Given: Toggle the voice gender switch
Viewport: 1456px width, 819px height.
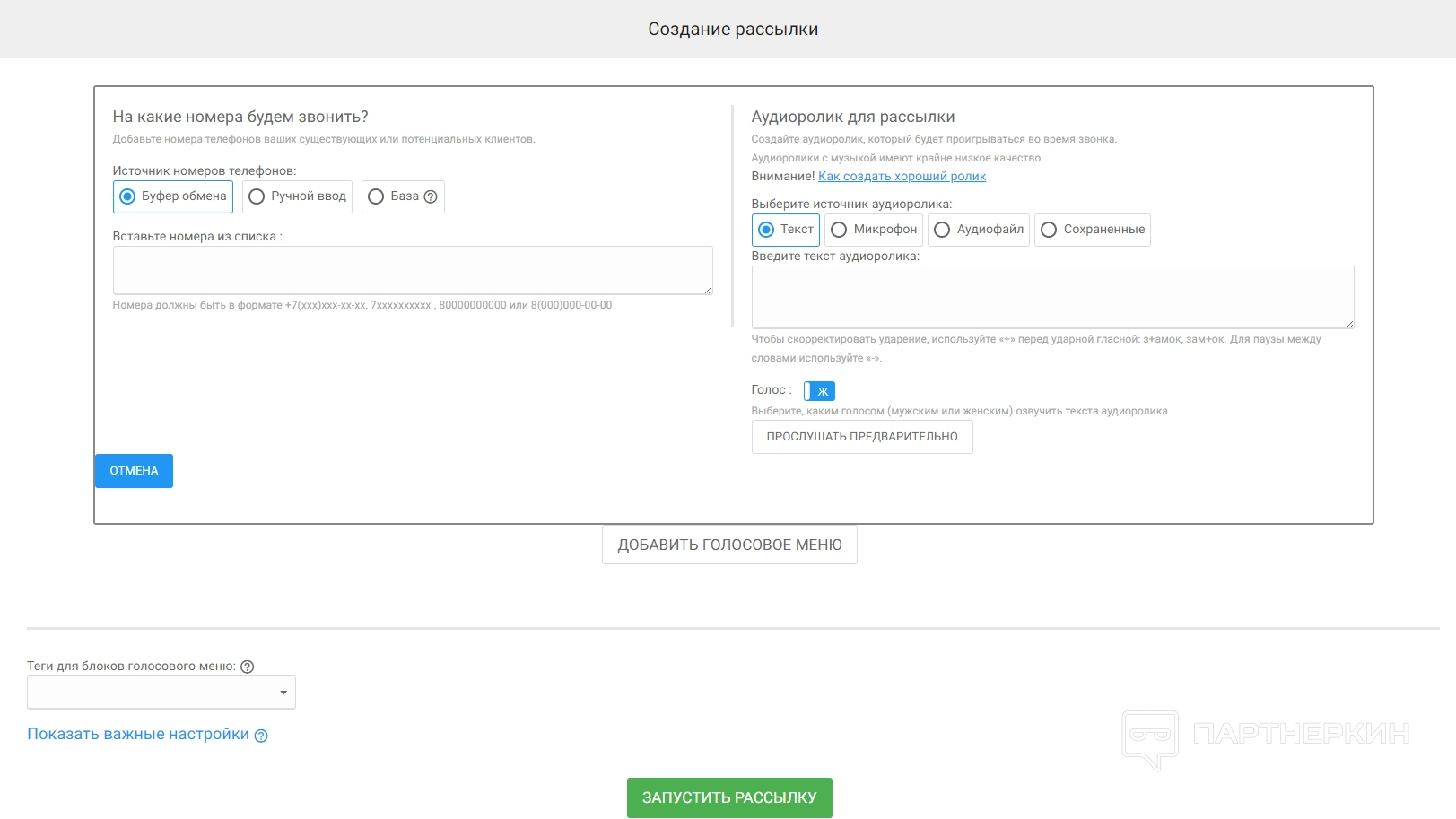Looking at the screenshot, I should click(x=819, y=391).
